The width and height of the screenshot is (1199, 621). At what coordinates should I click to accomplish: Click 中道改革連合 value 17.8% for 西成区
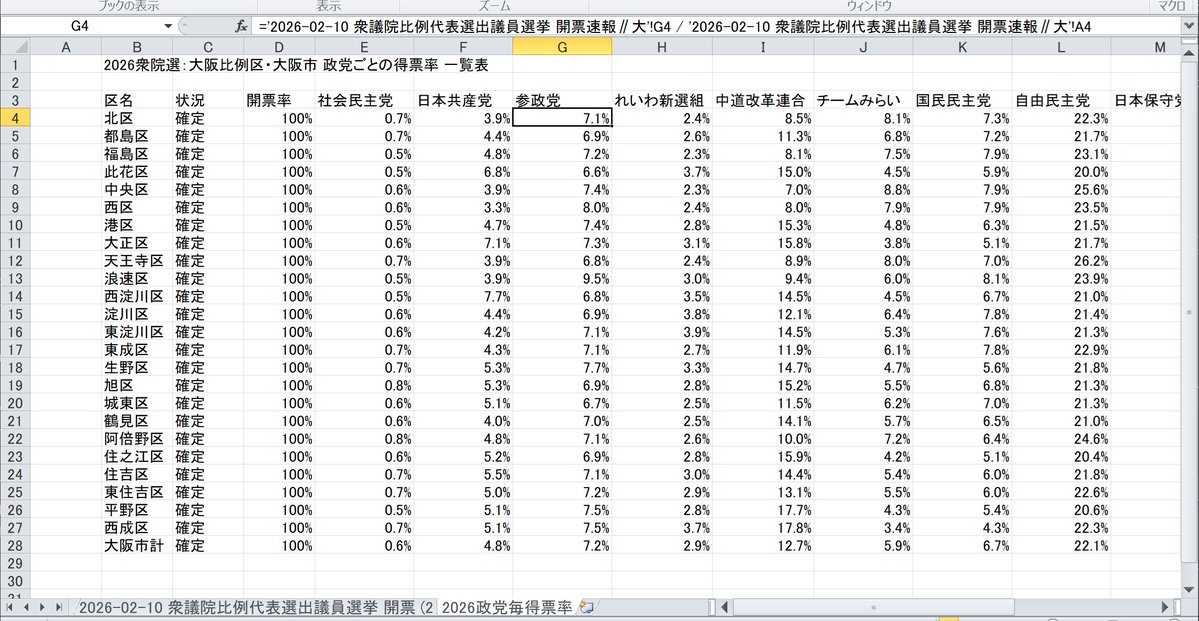[762, 528]
